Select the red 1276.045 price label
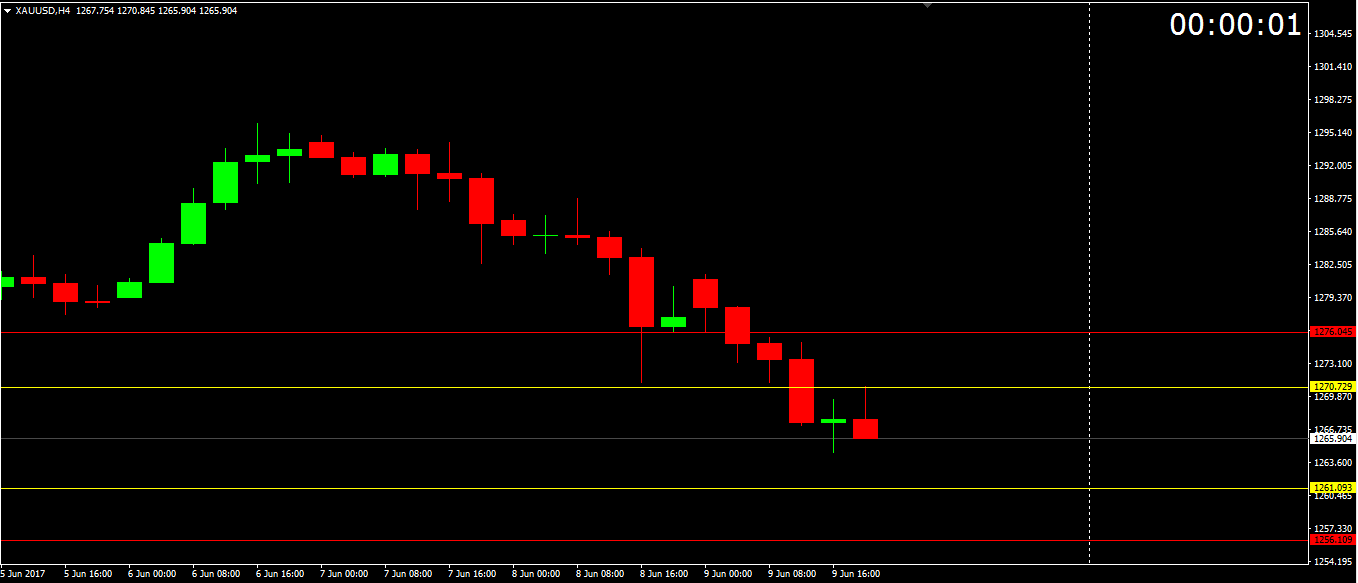Viewport: 1358px width, 583px height. click(x=1332, y=331)
